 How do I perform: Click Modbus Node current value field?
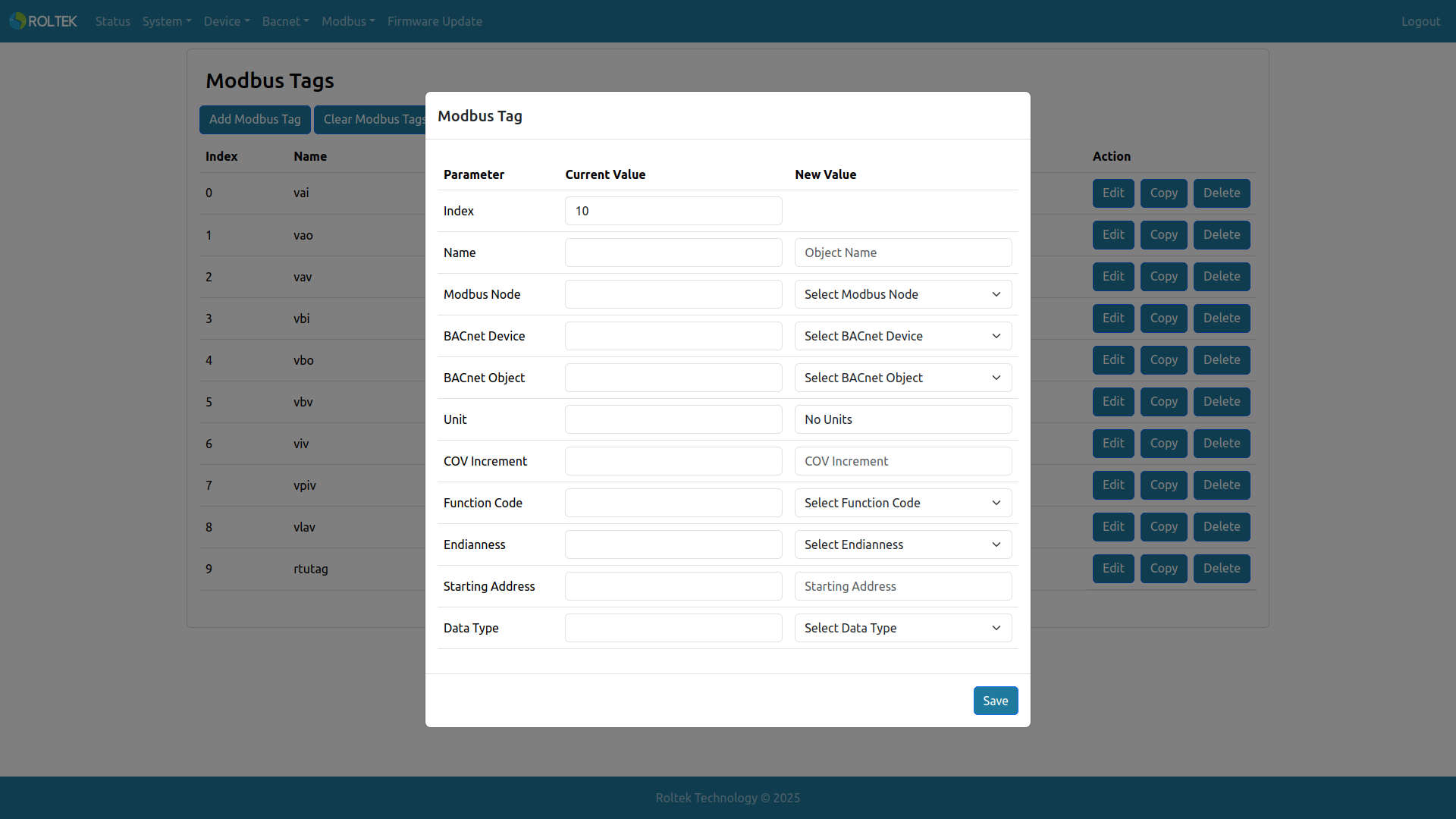tap(673, 294)
